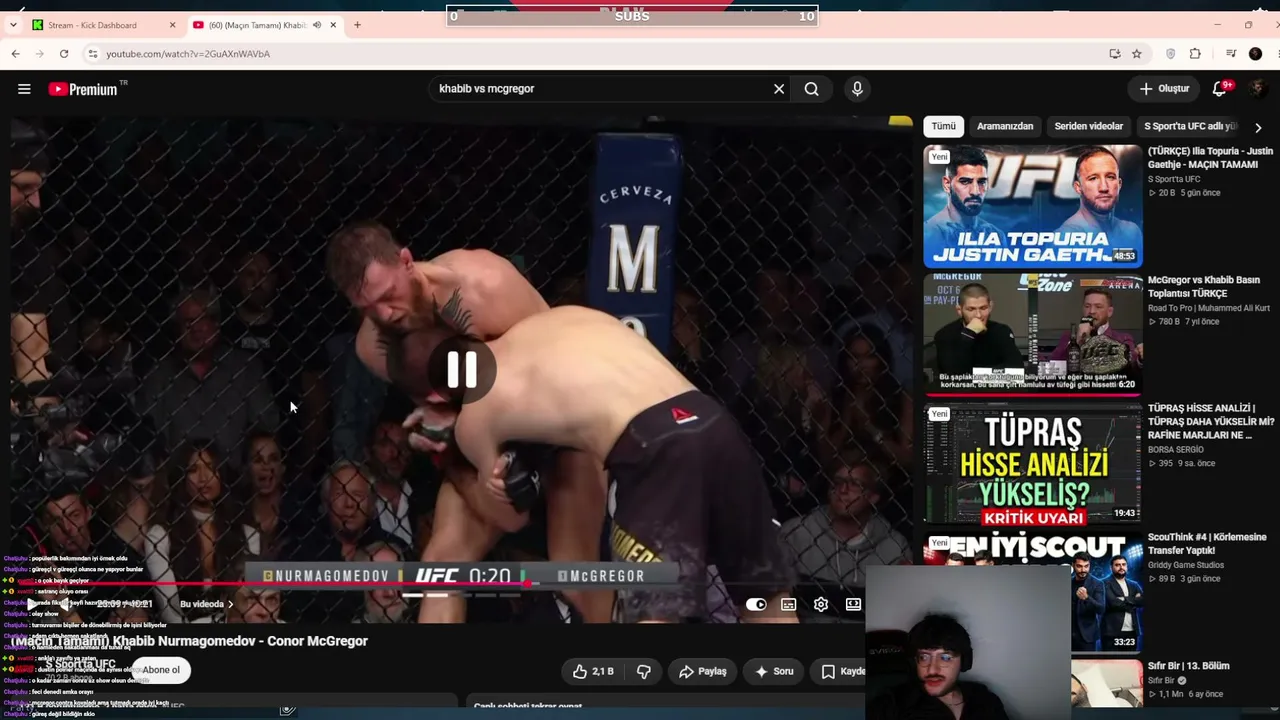
Task: Open the YouTube account avatar menu
Action: (x=1258, y=89)
